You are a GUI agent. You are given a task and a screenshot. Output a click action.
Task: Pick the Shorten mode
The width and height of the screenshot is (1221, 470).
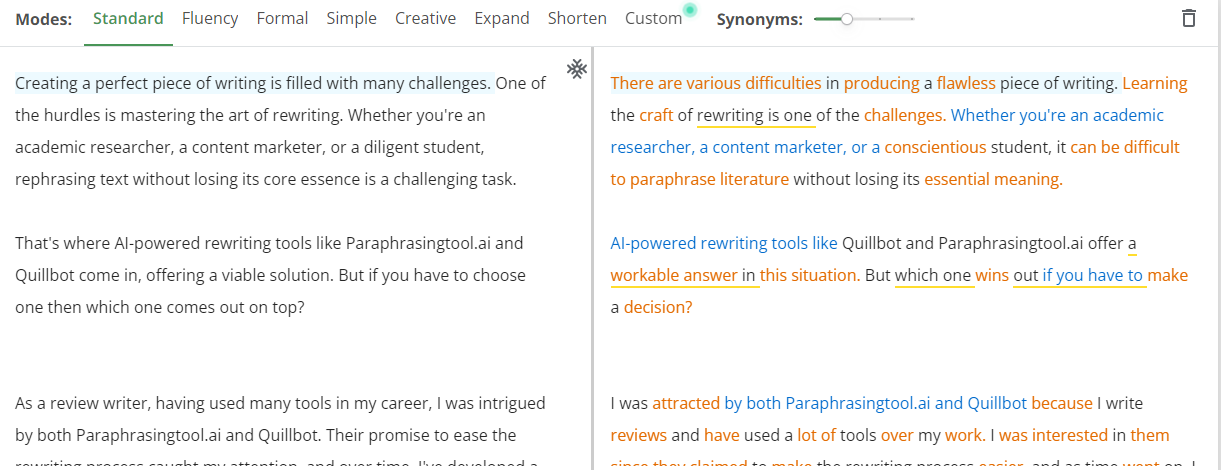point(577,18)
